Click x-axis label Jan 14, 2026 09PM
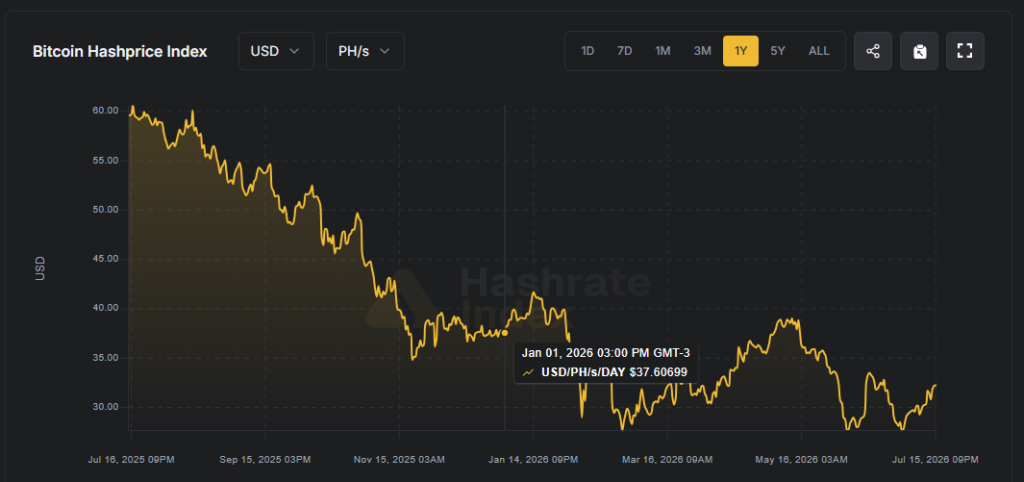1024x482 pixels. coord(533,460)
